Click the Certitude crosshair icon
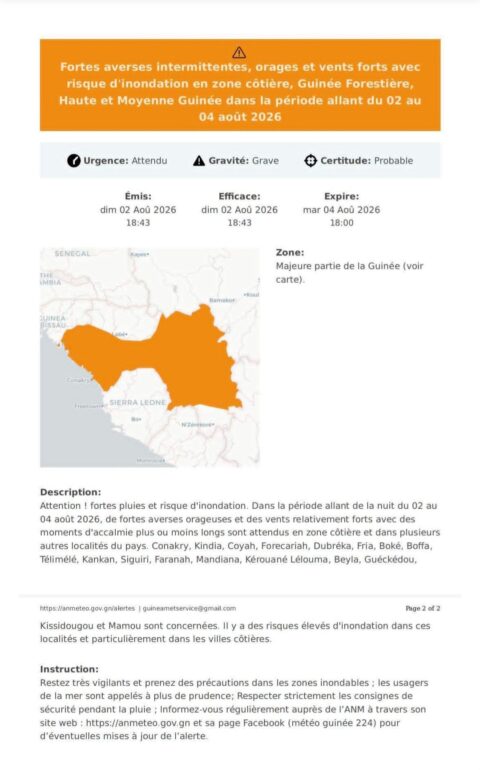Screen dimensions: 480x770 pos(311,161)
